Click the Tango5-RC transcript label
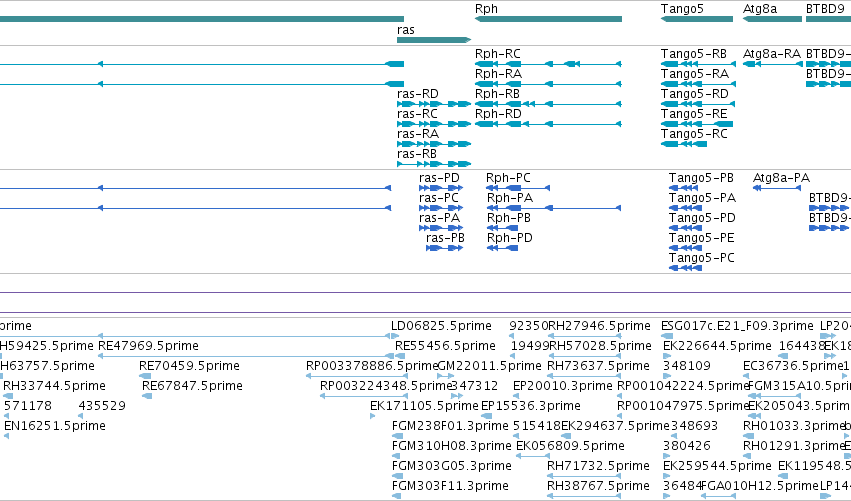The image size is (851, 501). click(694, 134)
